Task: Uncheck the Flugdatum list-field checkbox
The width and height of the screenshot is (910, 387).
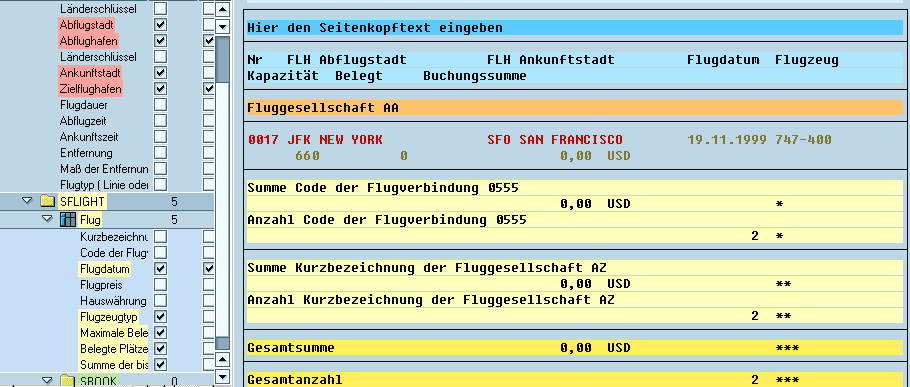Action: pos(160,269)
